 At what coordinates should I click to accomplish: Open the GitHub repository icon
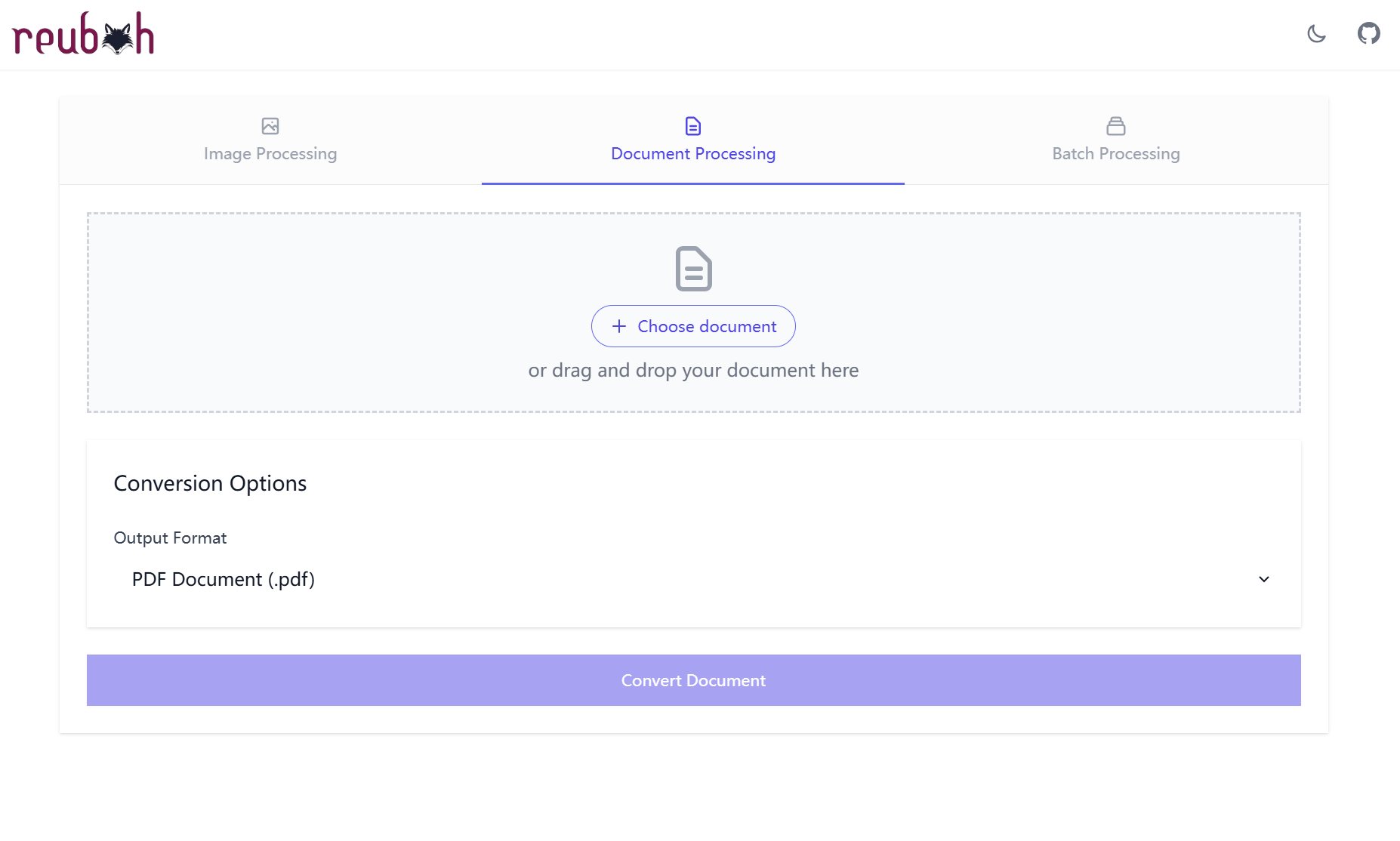pos(1368,34)
